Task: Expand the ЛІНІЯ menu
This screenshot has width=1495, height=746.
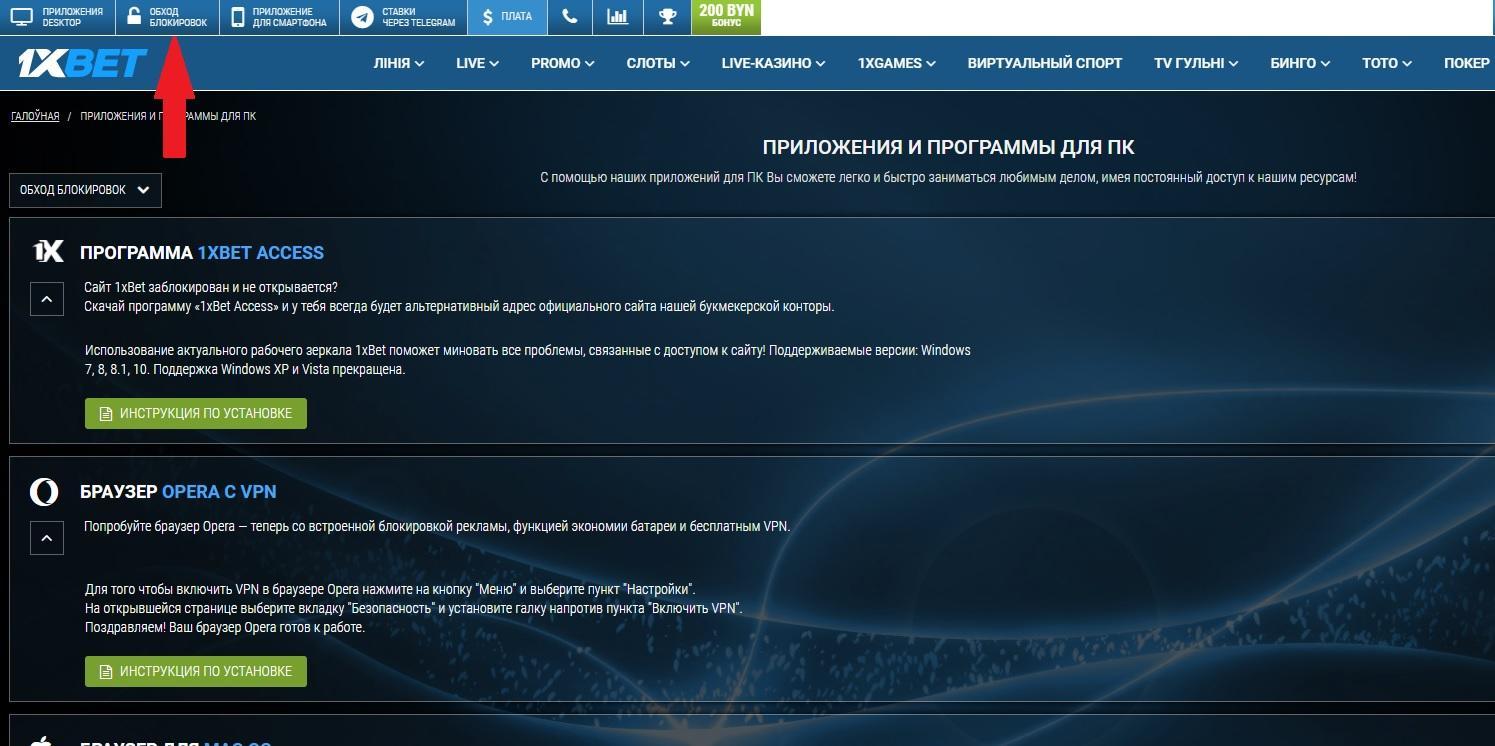Action: (x=398, y=63)
